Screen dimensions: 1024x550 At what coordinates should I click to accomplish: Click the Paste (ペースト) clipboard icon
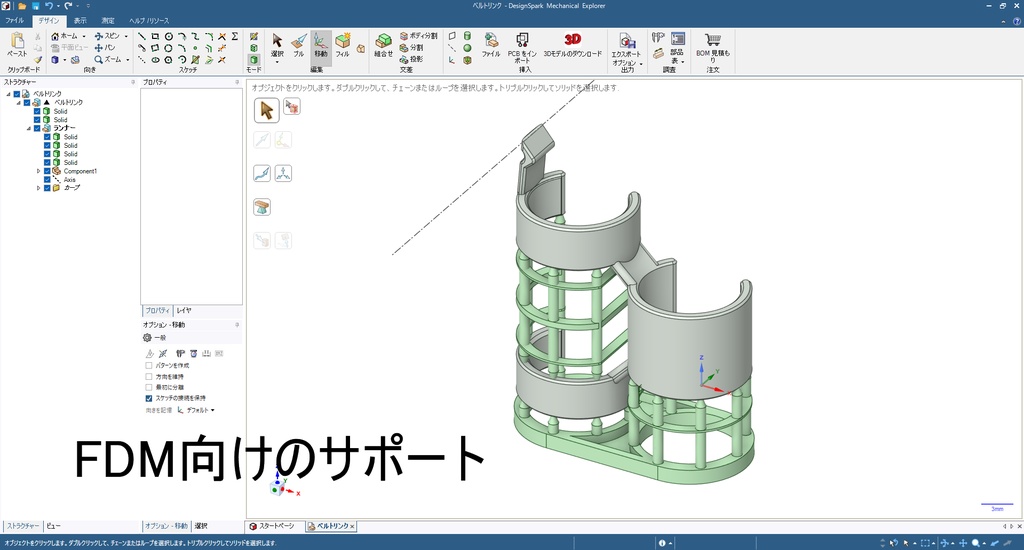click(17, 42)
